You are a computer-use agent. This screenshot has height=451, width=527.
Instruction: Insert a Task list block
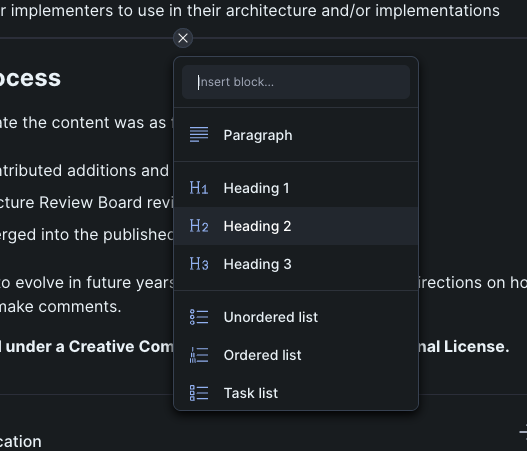pyautogui.click(x=296, y=393)
